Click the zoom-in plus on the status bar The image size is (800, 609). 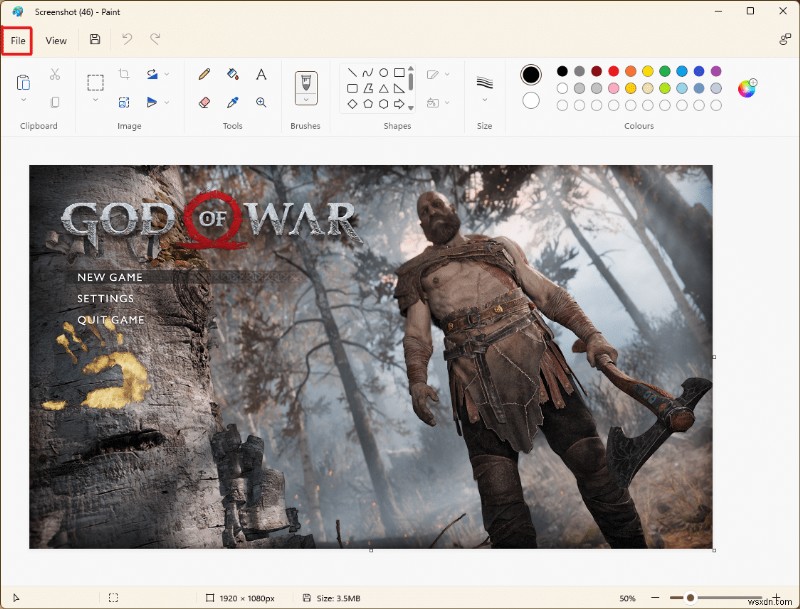click(x=776, y=597)
